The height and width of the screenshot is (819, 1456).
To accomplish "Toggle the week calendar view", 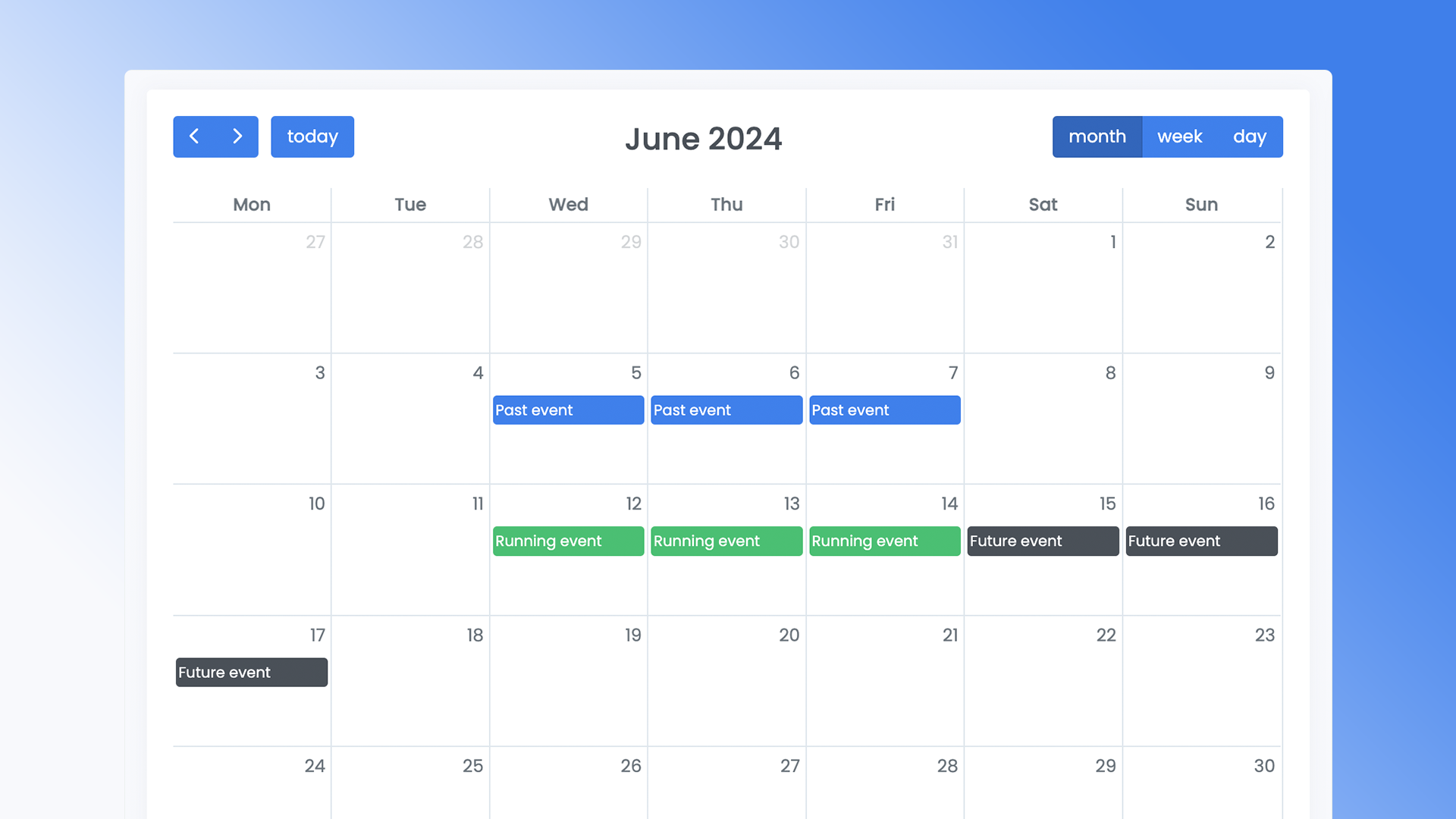I will click(1178, 136).
